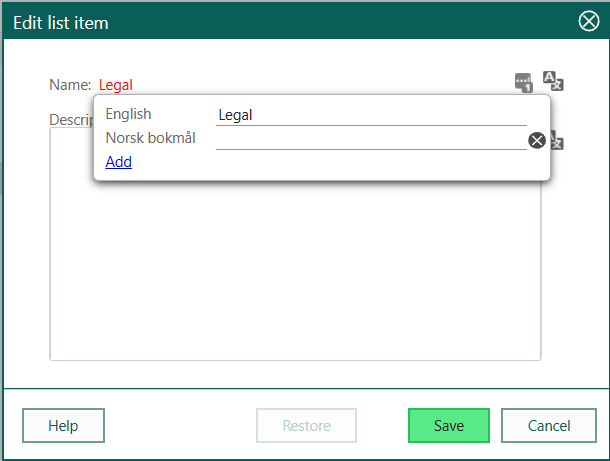Save the list item changes
Image resolution: width=610 pixels, height=461 pixels.
point(448,425)
